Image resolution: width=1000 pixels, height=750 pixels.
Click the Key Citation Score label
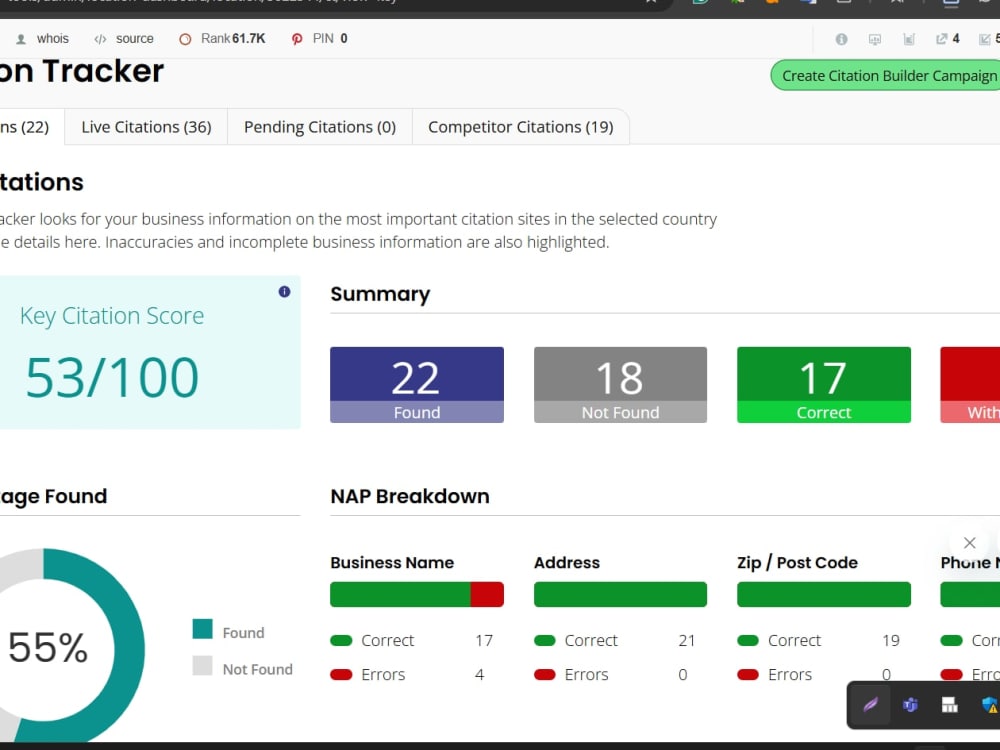(112, 316)
